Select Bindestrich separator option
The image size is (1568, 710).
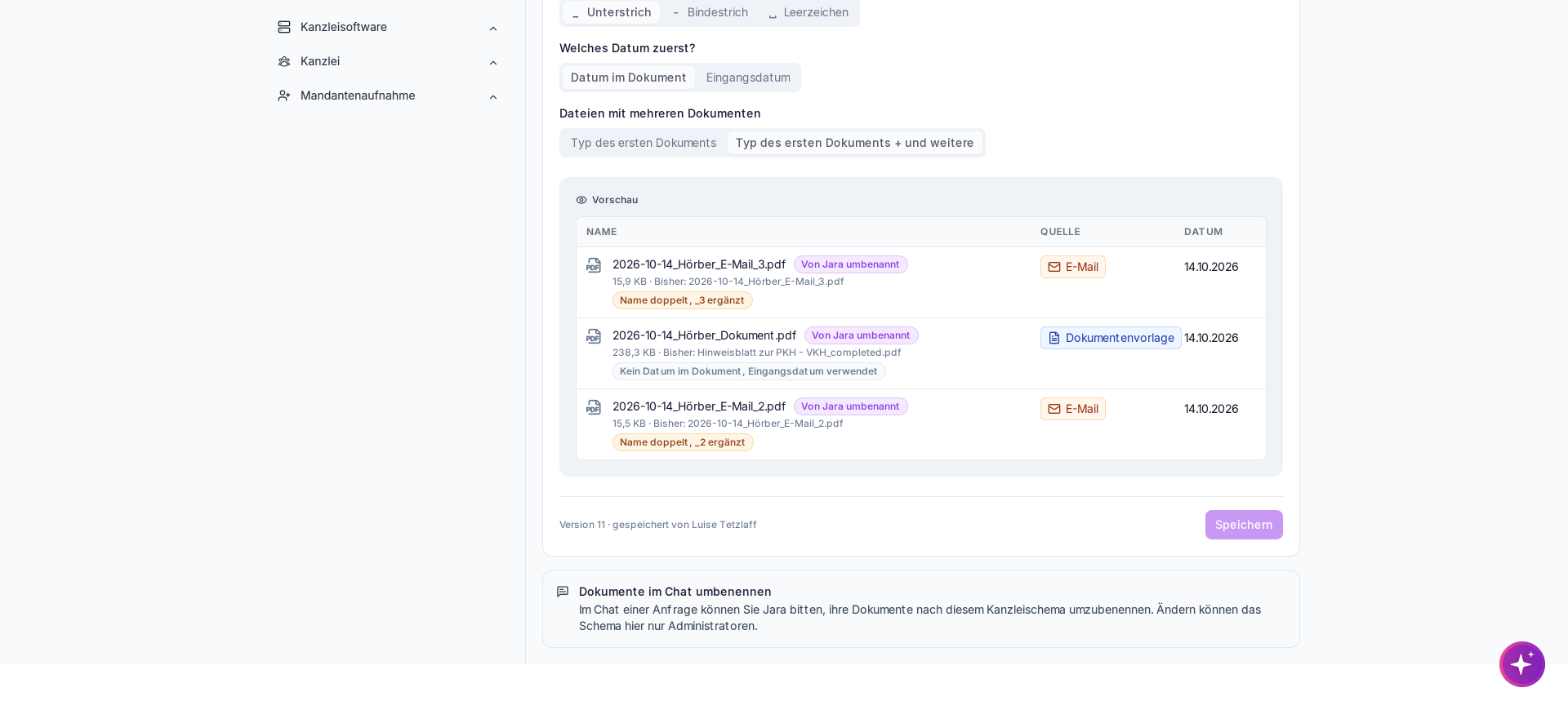(x=710, y=12)
